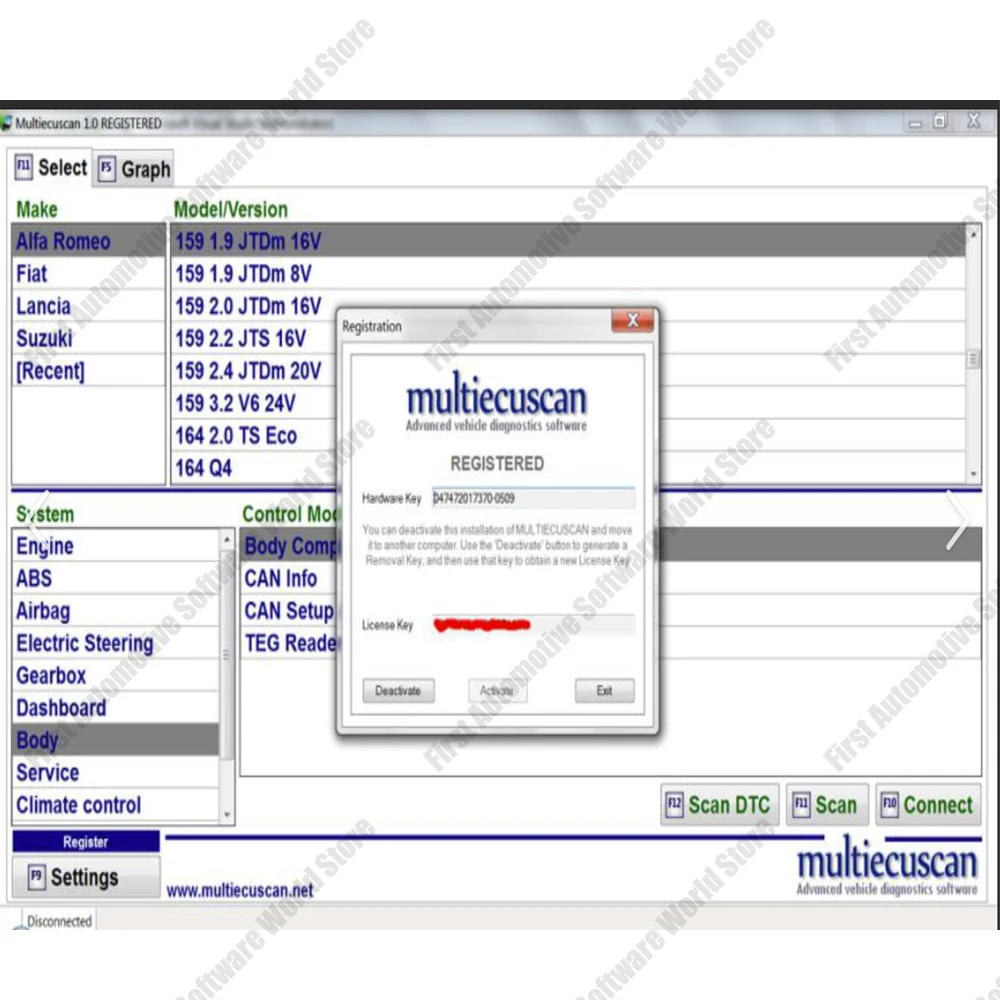Click the Register button

tap(85, 842)
